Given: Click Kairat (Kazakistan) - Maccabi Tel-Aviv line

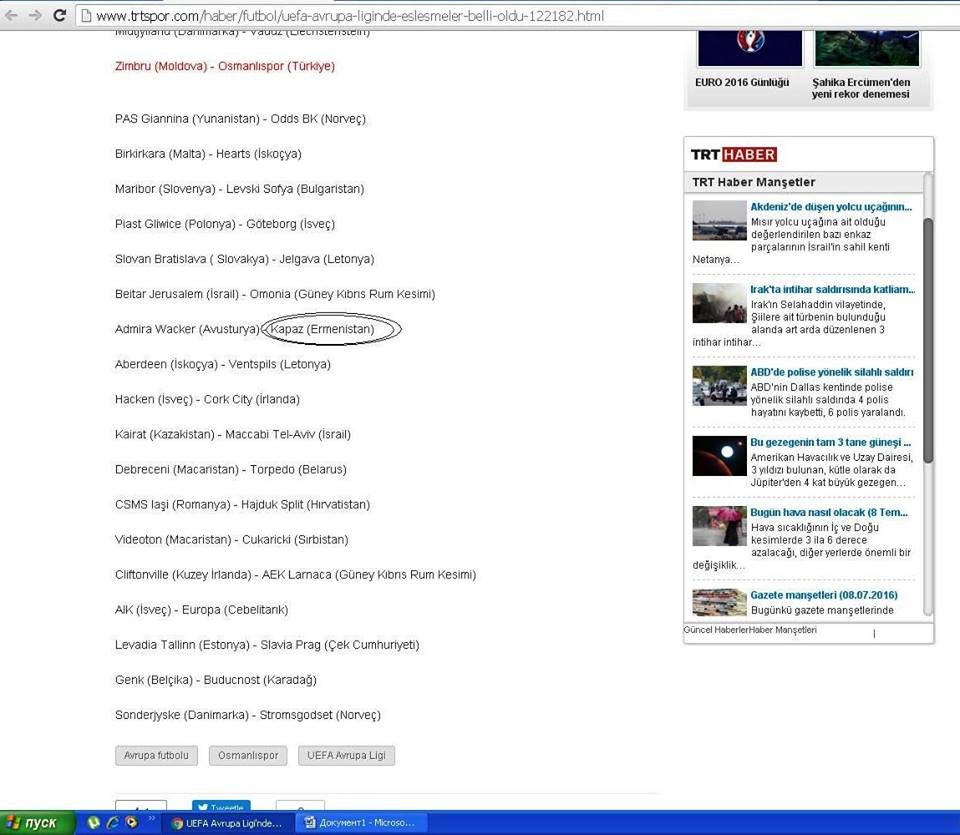Looking at the screenshot, I should click(x=233, y=435).
